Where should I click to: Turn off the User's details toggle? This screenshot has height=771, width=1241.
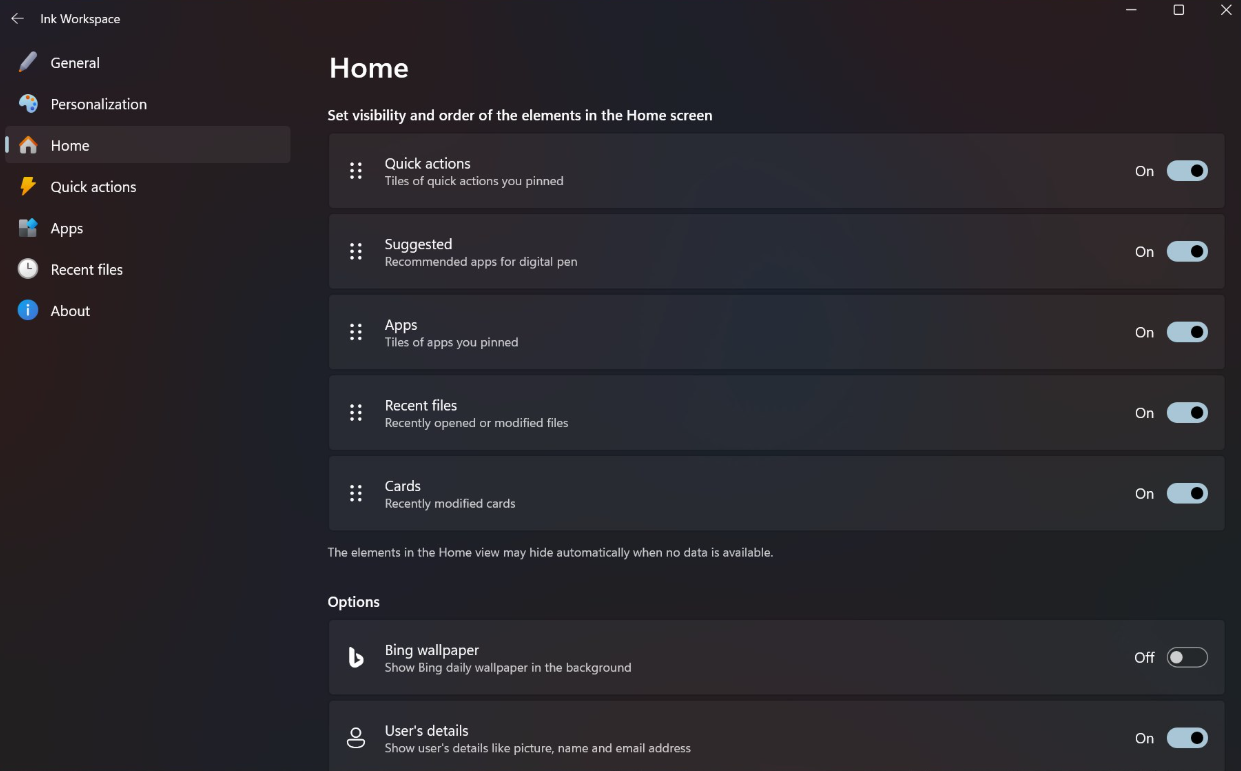[1187, 738]
